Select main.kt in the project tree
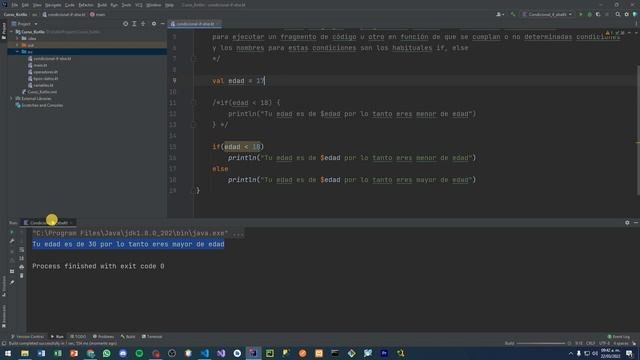The image size is (640, 360). tap(38, 65)
